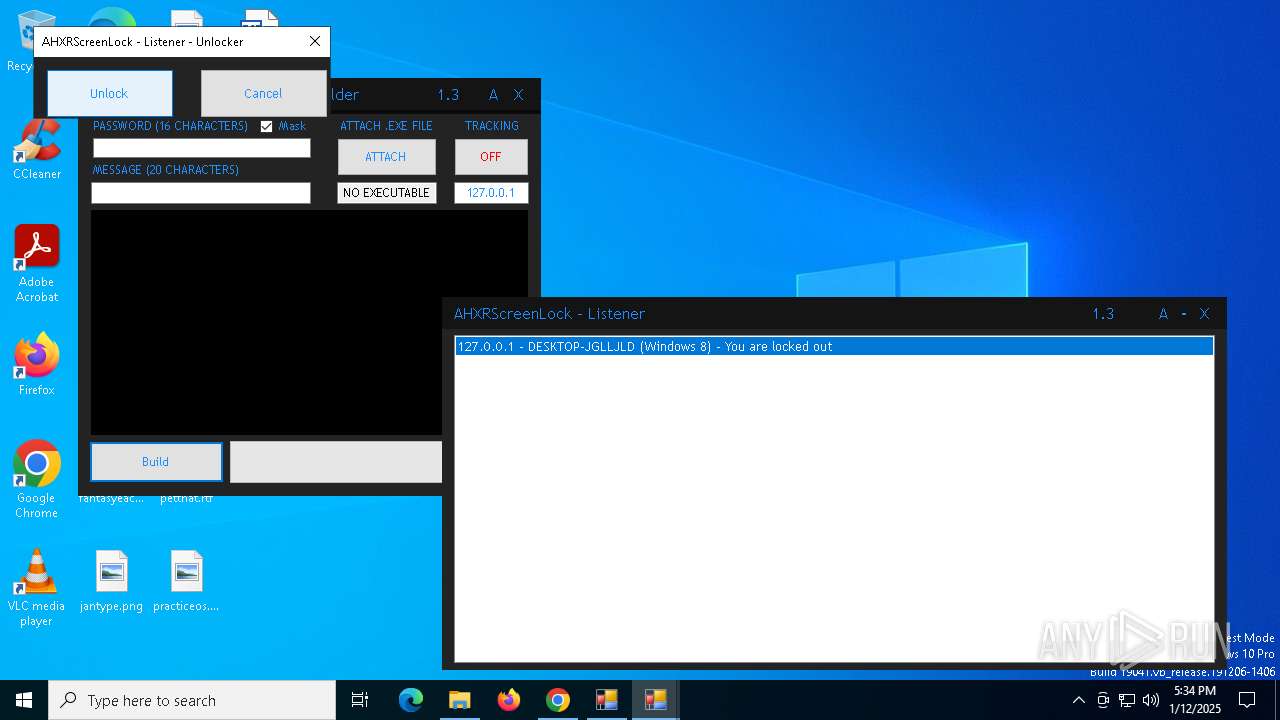The width and height of the screenshot is (1280, 720).
Task: Close the AHXRScreenLock Unlocker dialog
Action: tap(315, 41)
